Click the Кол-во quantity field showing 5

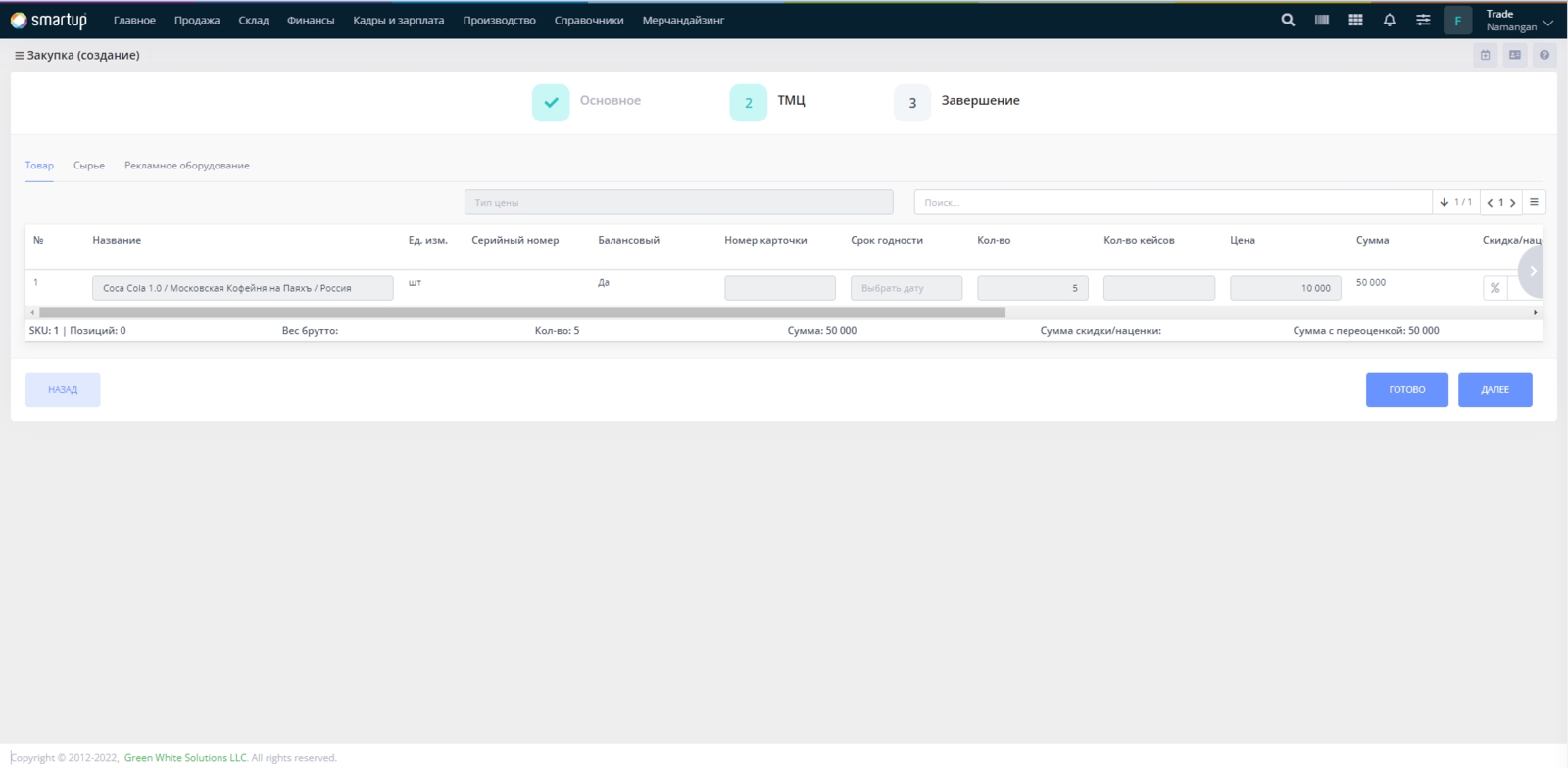click(1032, 288)
